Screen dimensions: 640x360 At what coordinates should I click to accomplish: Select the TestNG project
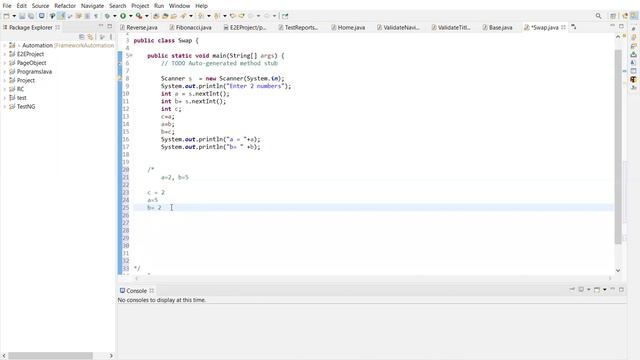(x=26, y=107)
